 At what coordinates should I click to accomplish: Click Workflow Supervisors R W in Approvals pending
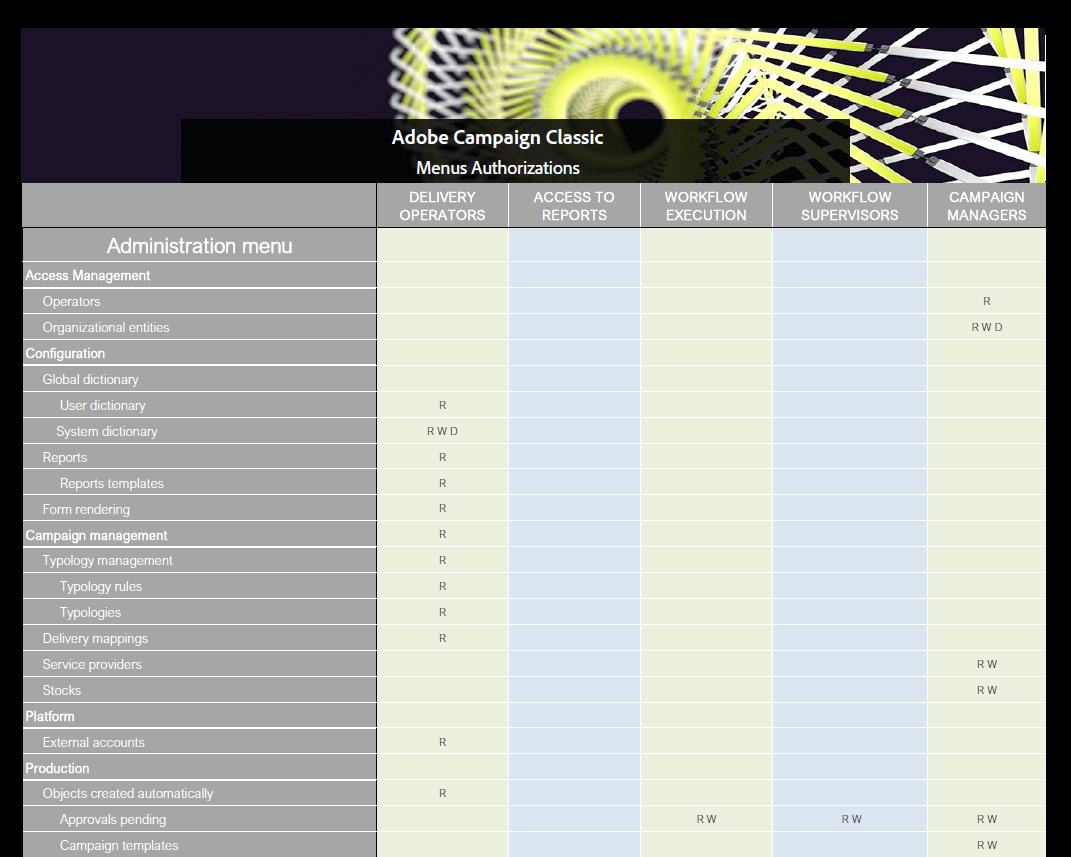point(851,819)
